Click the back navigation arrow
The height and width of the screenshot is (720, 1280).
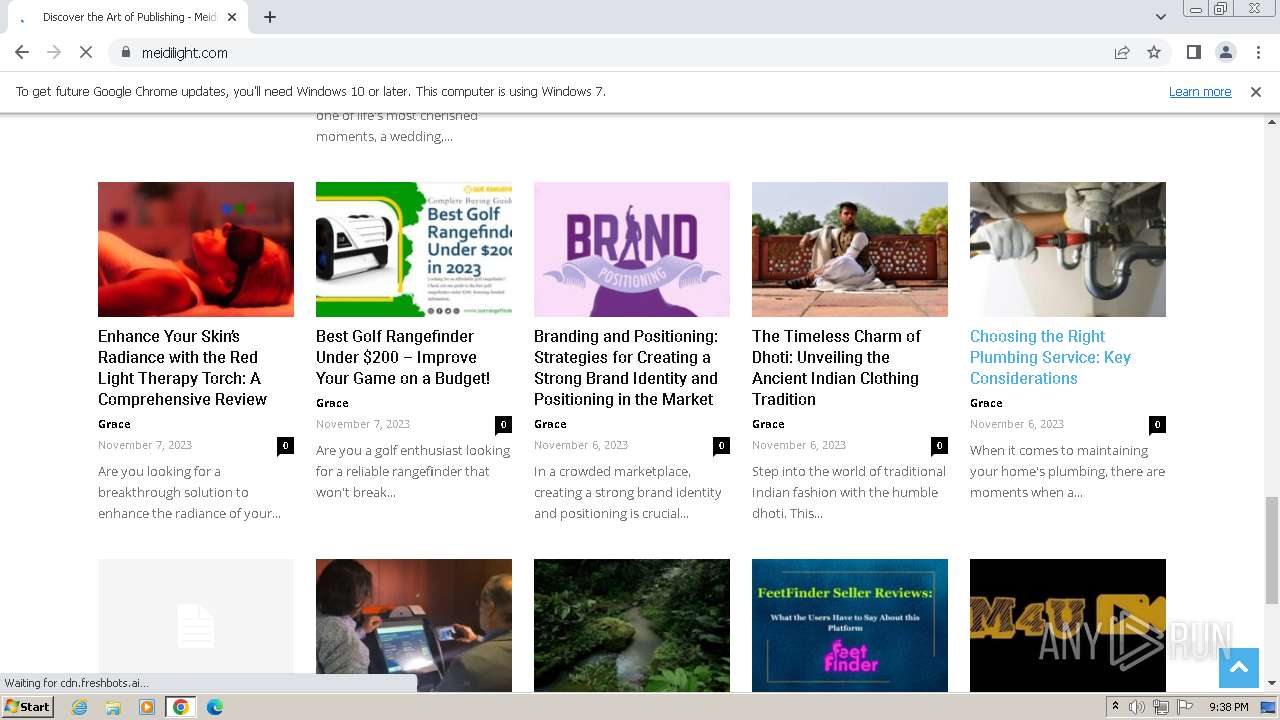[22, 53]
